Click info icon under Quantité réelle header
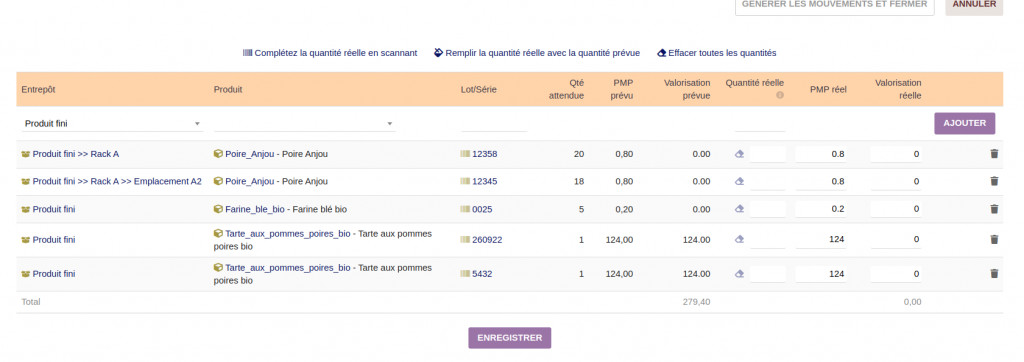Viewport: 1024px width, 362px height. pos(780,95)
